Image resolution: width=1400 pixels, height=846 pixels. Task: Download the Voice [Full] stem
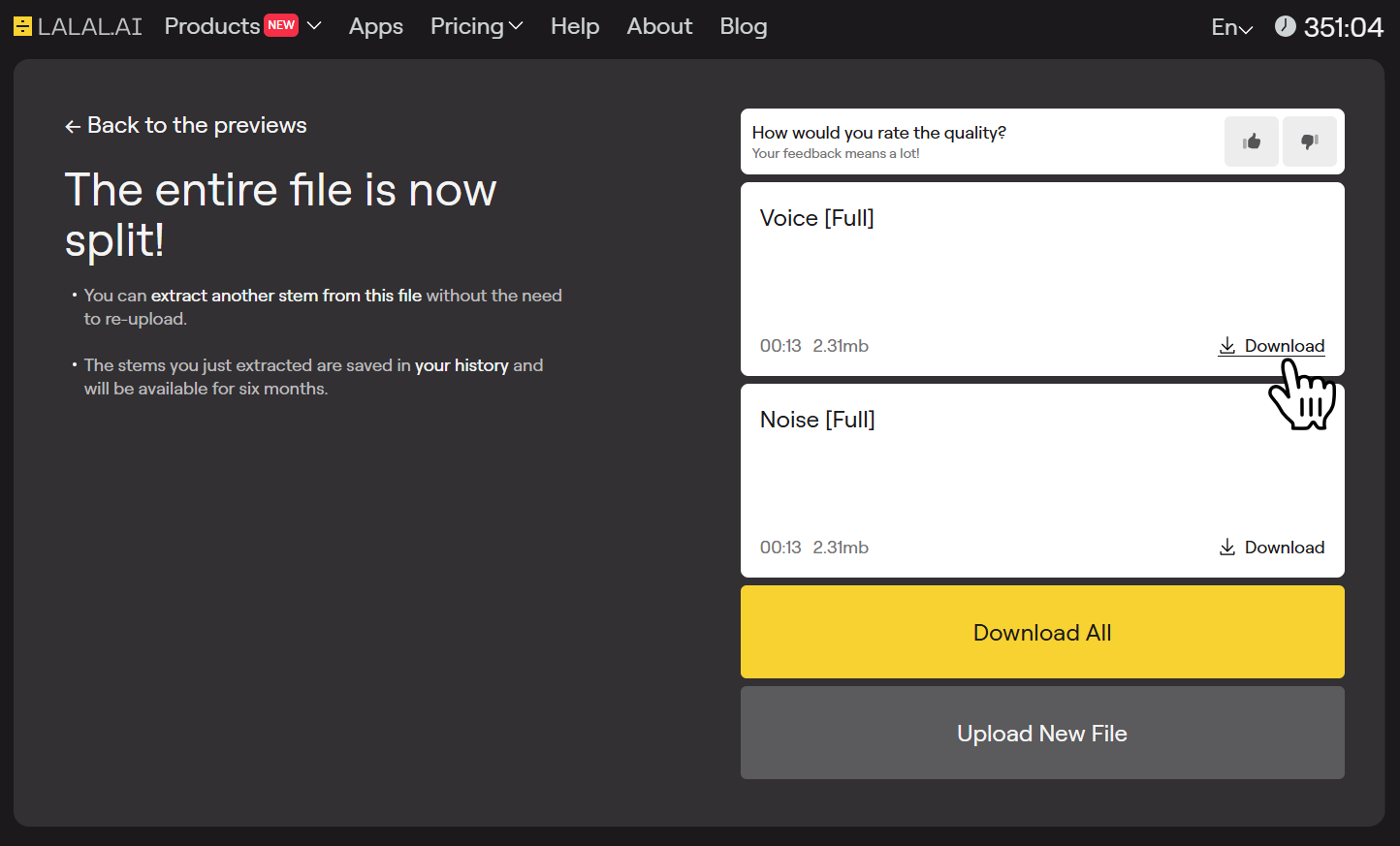(1284, 346)
